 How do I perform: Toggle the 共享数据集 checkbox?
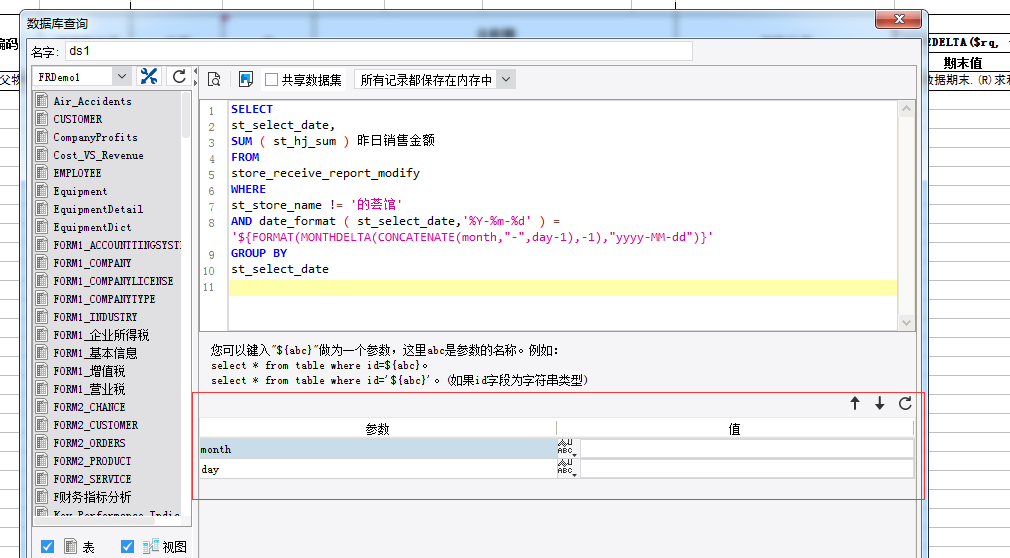[x=271, y=79]
